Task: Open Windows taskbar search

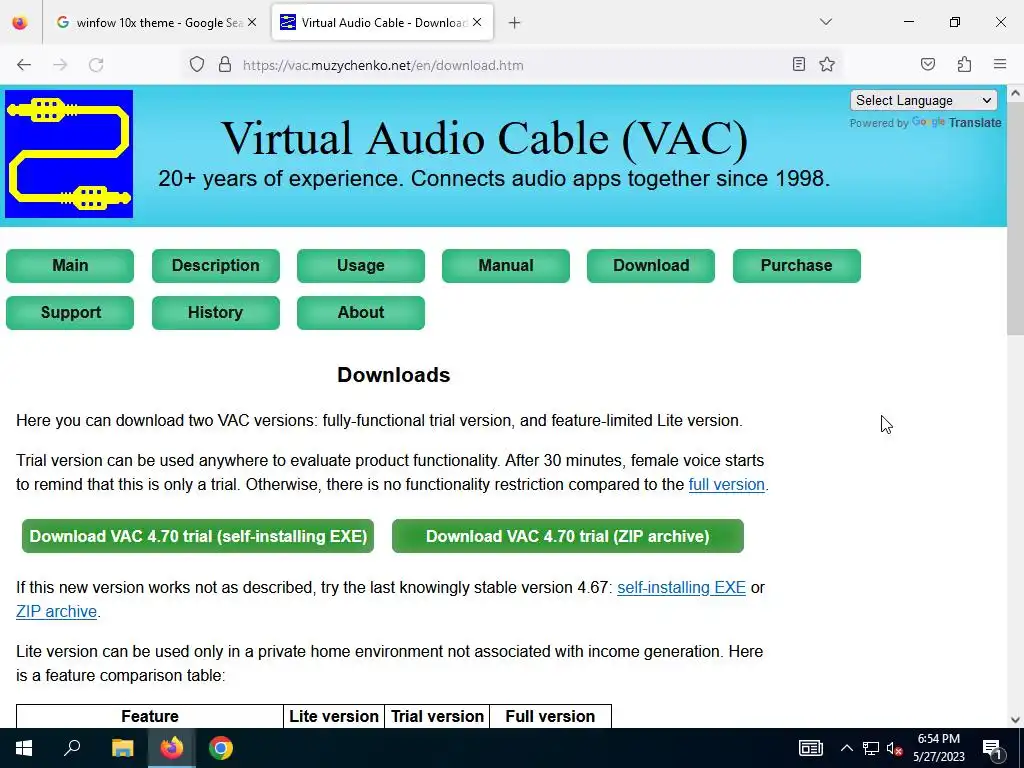Action: pyautogui.click(x=72, y=748)
